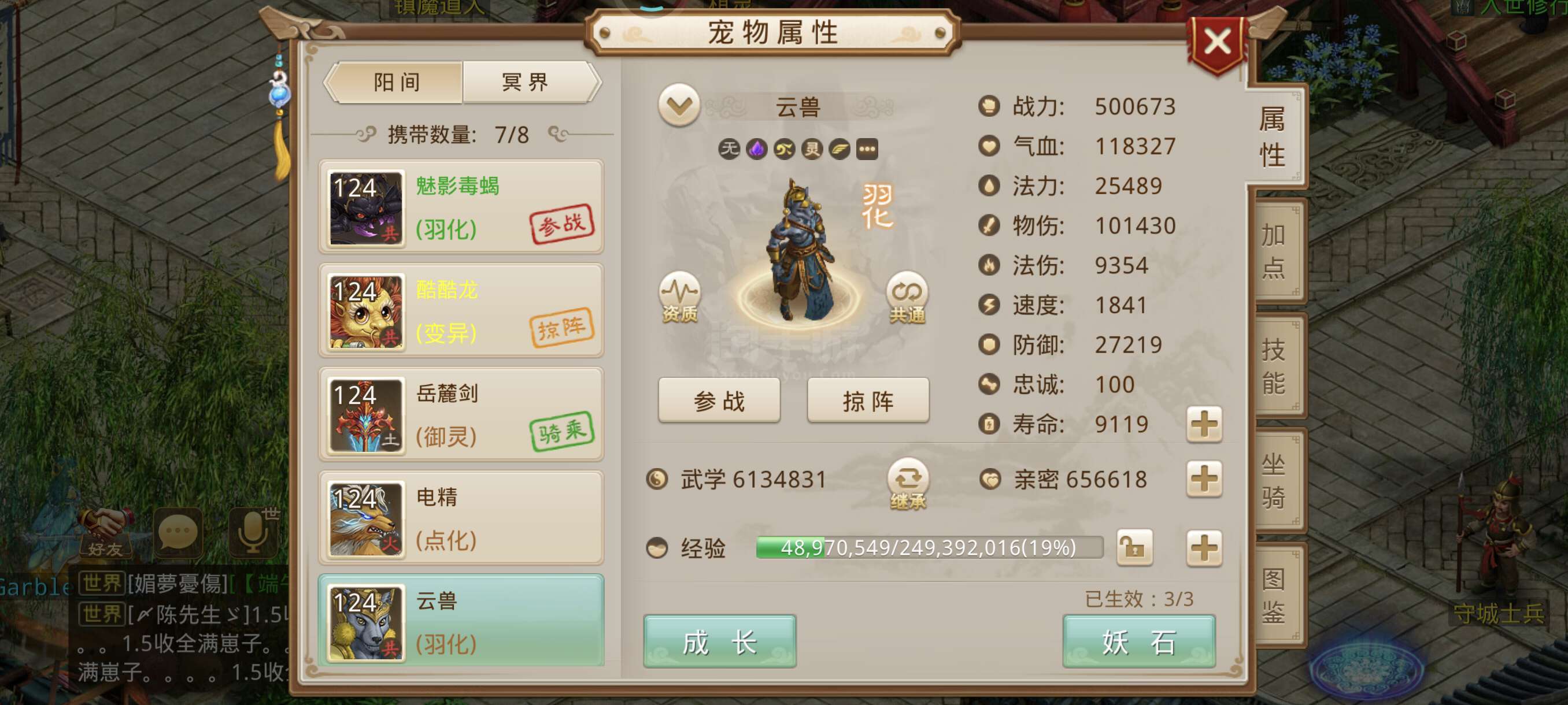Tap the experience lock icon
This screenshot has height=705, width=1568.
1134,547
